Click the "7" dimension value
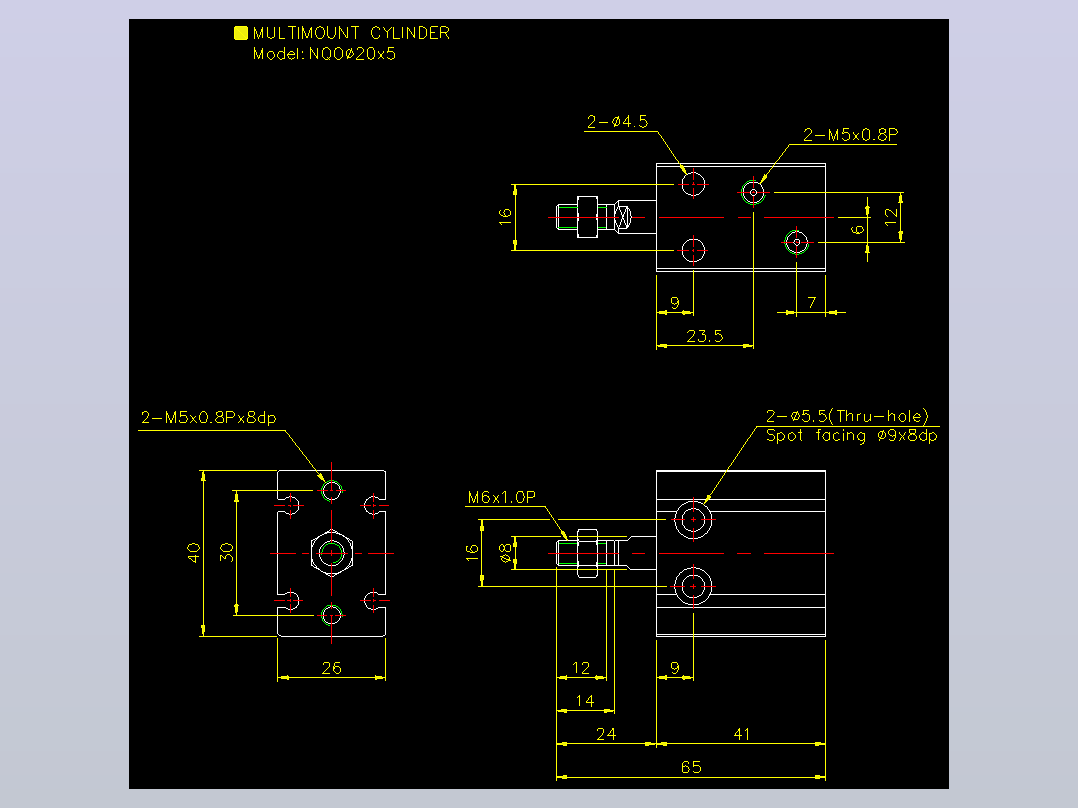 click(x=812, y=303)
